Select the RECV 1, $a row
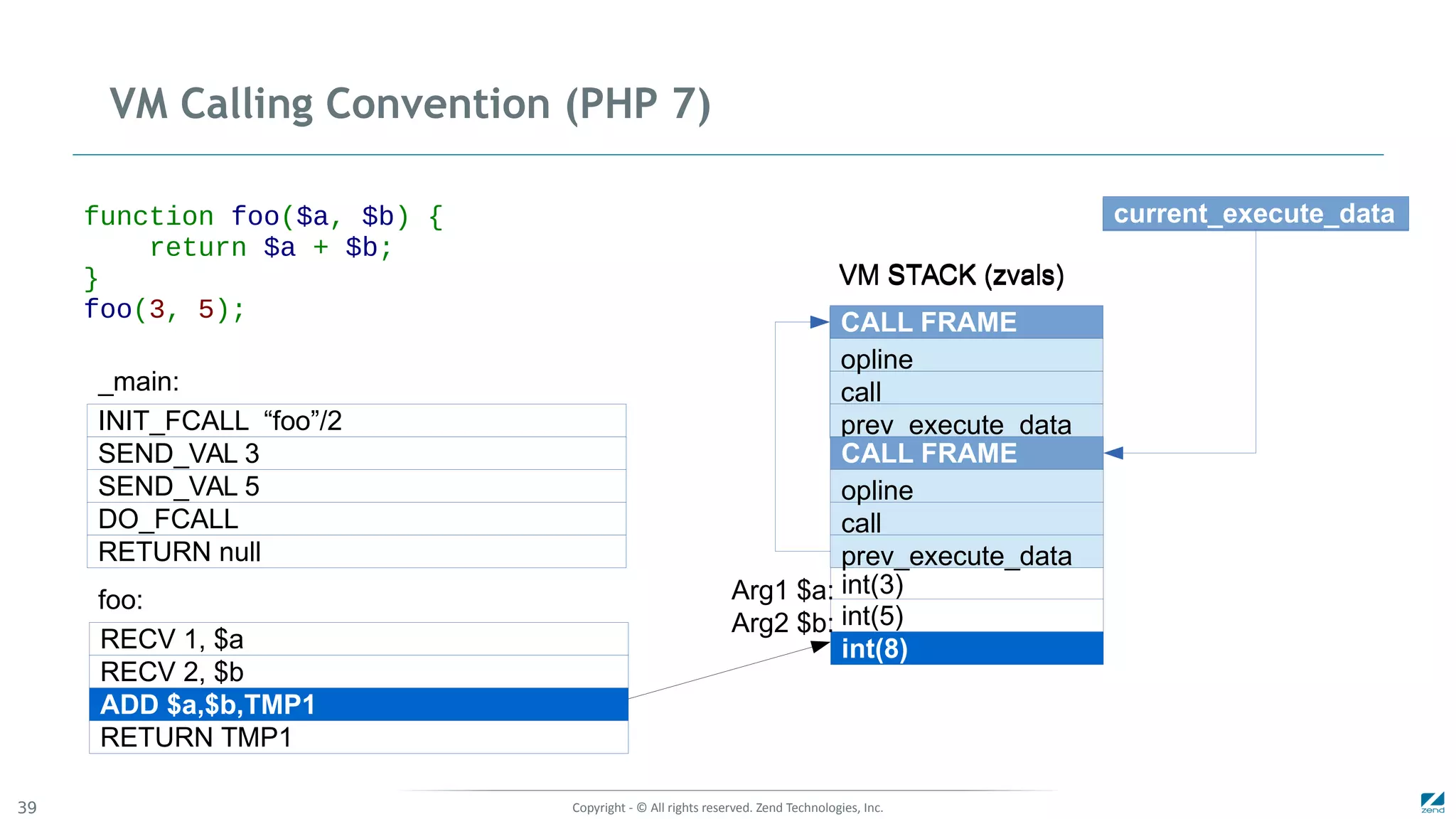1456x819 pixels. coord(358,638)
